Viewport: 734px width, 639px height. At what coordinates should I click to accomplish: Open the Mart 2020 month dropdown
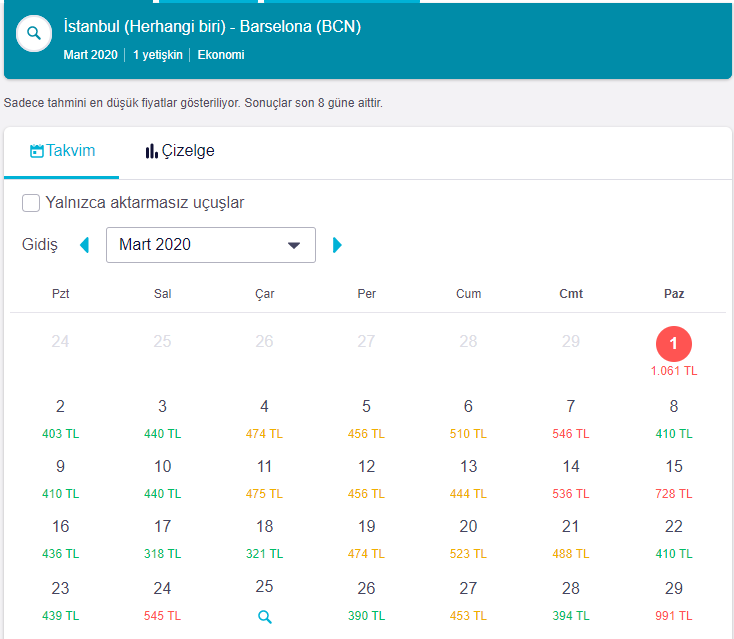pos(211,245)
